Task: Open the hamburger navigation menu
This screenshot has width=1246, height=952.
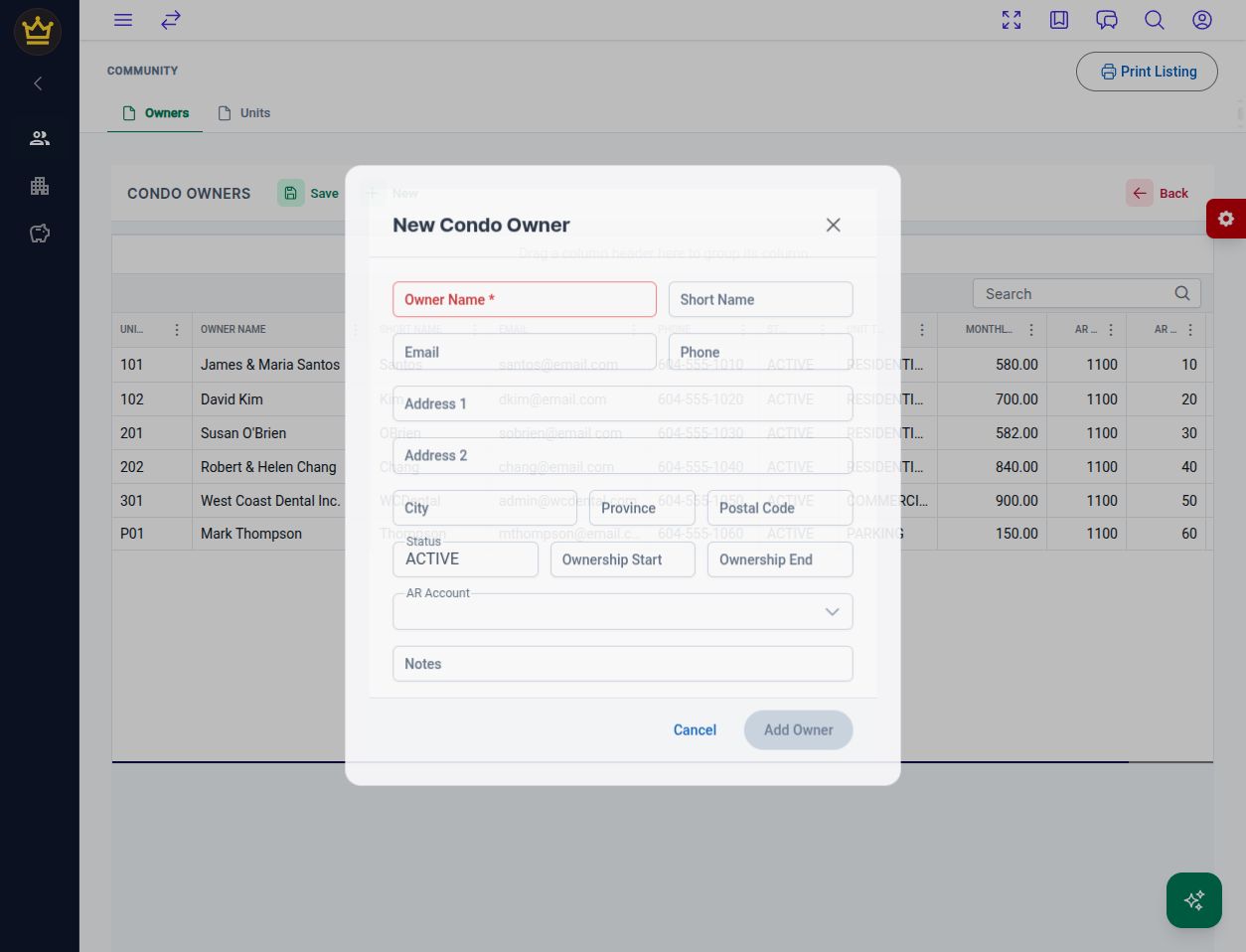Action: [x=123, y=20]
